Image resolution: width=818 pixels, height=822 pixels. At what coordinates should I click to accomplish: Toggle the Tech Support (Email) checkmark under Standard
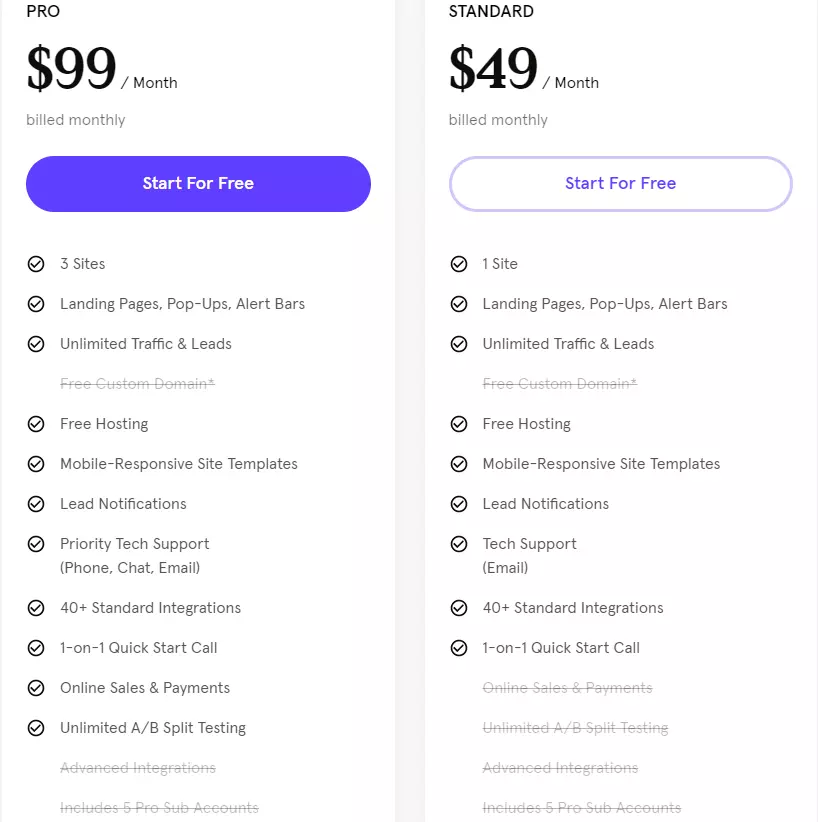[x=459, y=544]
